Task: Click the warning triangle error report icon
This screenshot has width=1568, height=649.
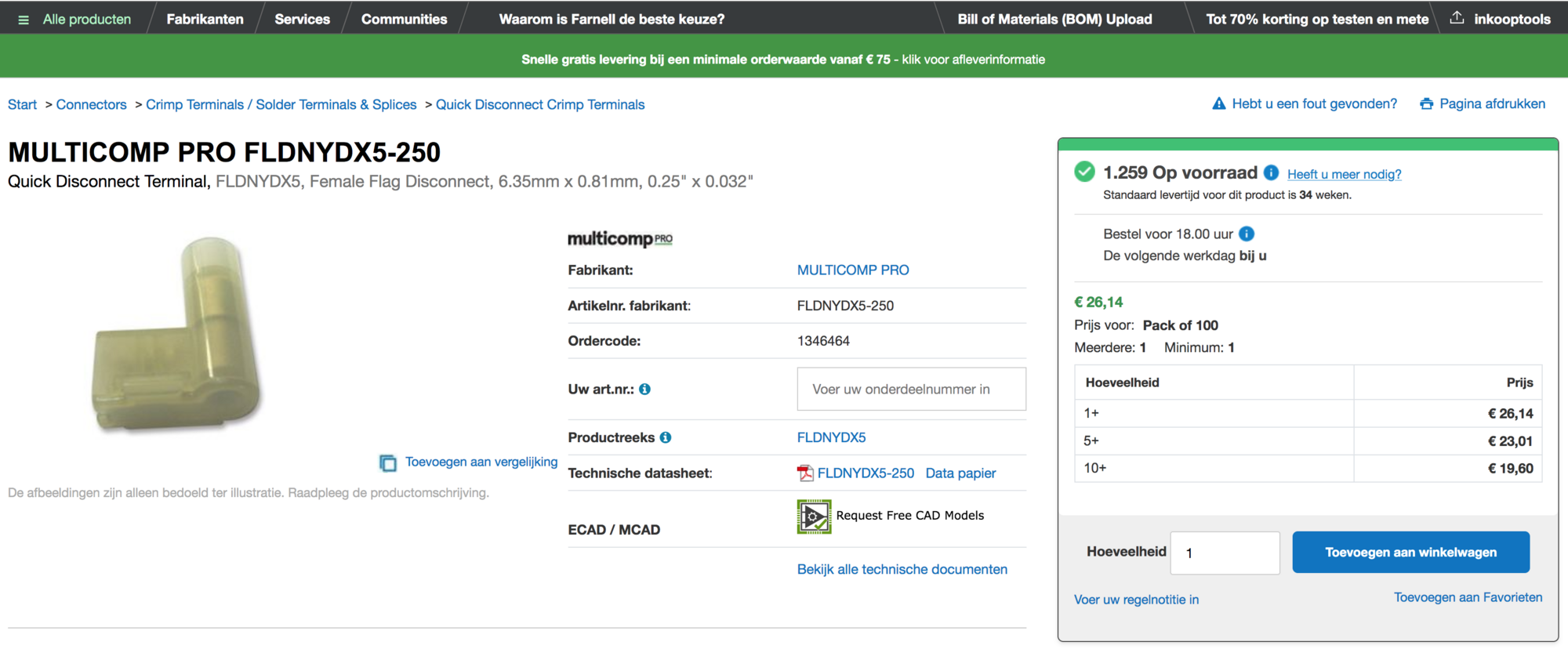Action: coord(1218,103)
